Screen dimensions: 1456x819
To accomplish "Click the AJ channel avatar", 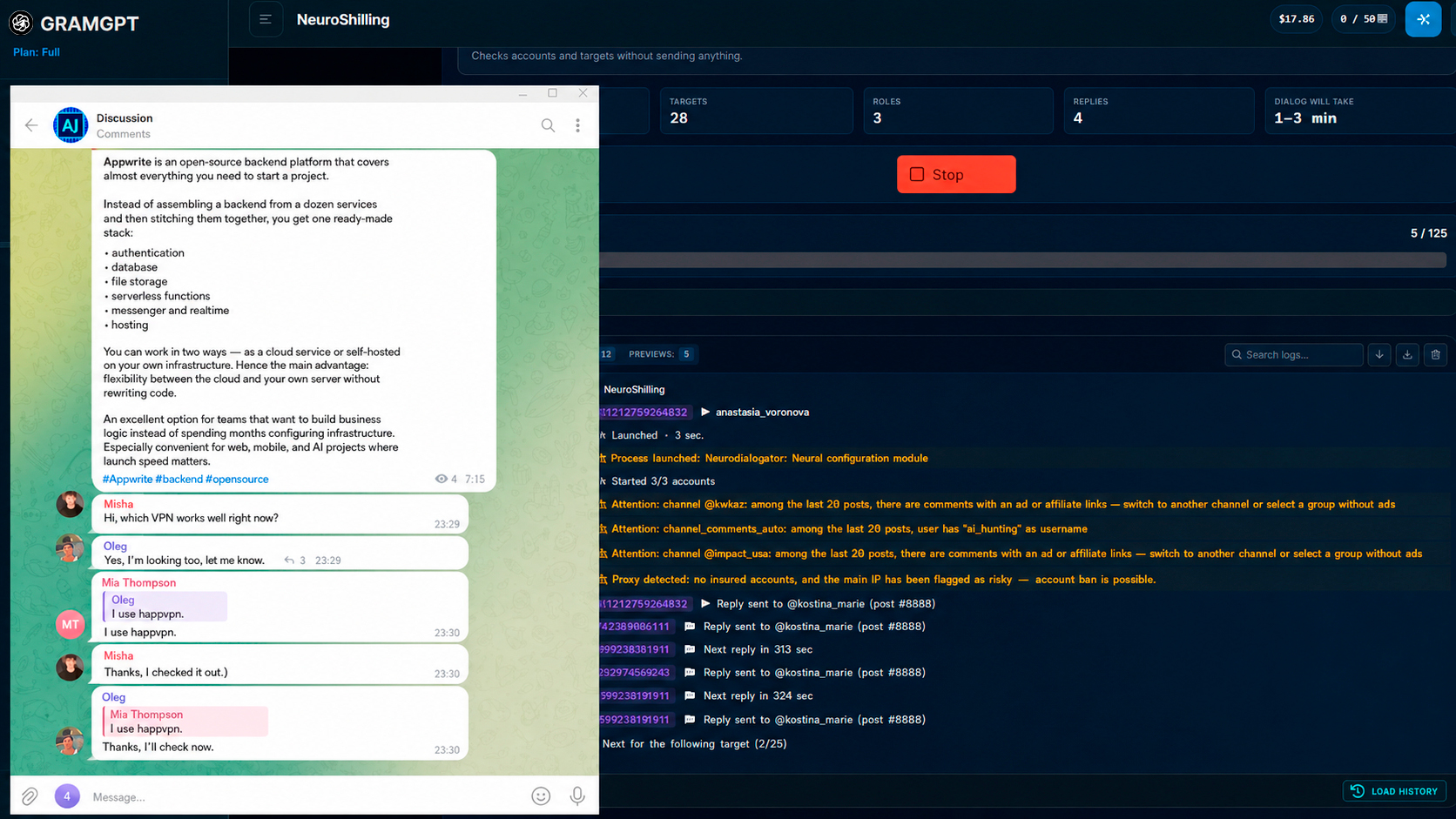I will (71, 125).
